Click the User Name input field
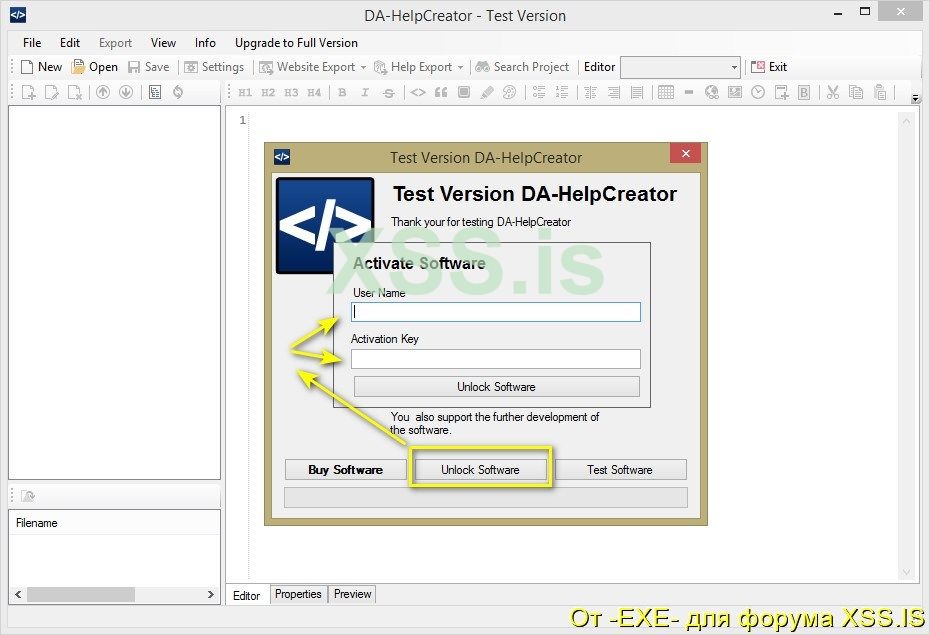 496,312
